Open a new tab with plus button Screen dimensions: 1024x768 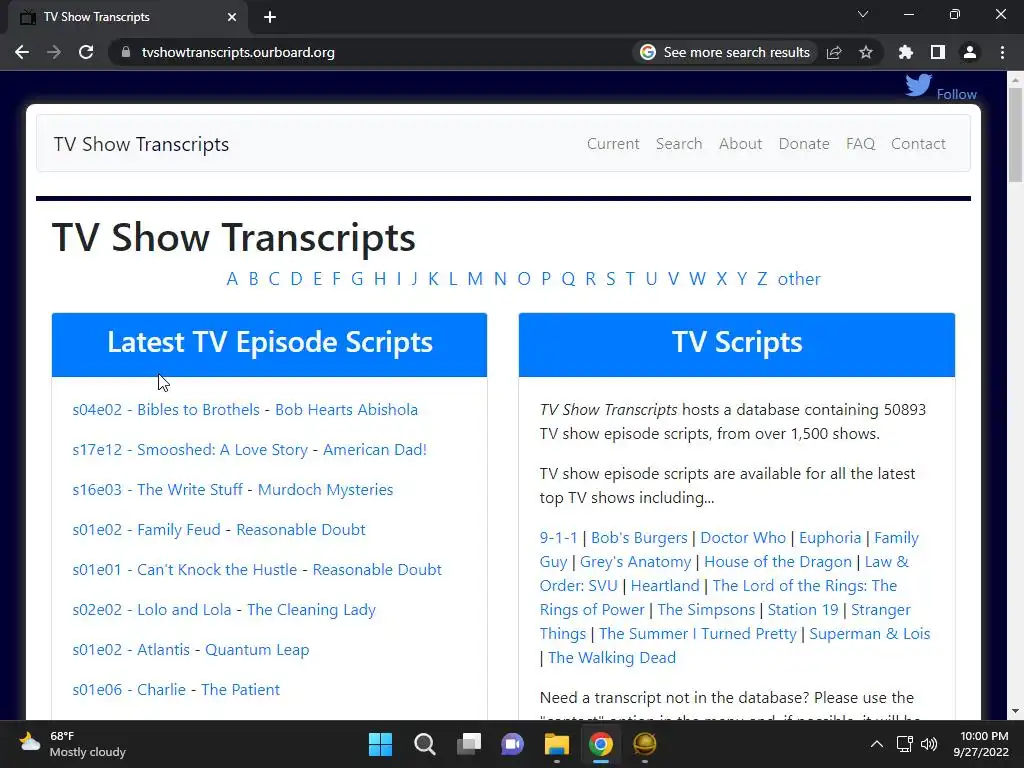270,17
